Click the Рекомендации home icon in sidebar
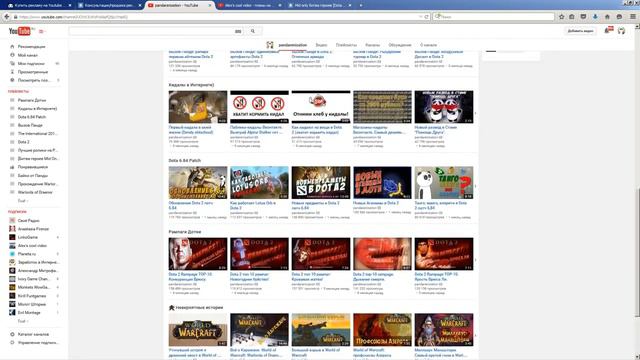 (x=12, y=47)
